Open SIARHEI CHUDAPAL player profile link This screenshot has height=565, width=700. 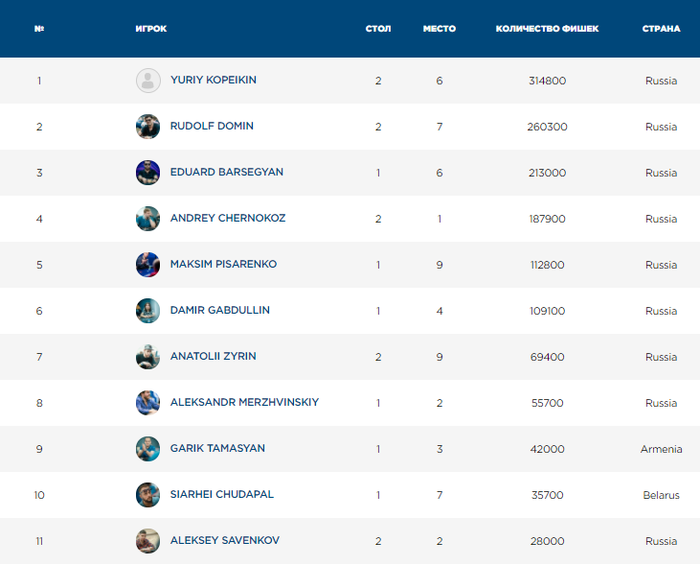222,494
